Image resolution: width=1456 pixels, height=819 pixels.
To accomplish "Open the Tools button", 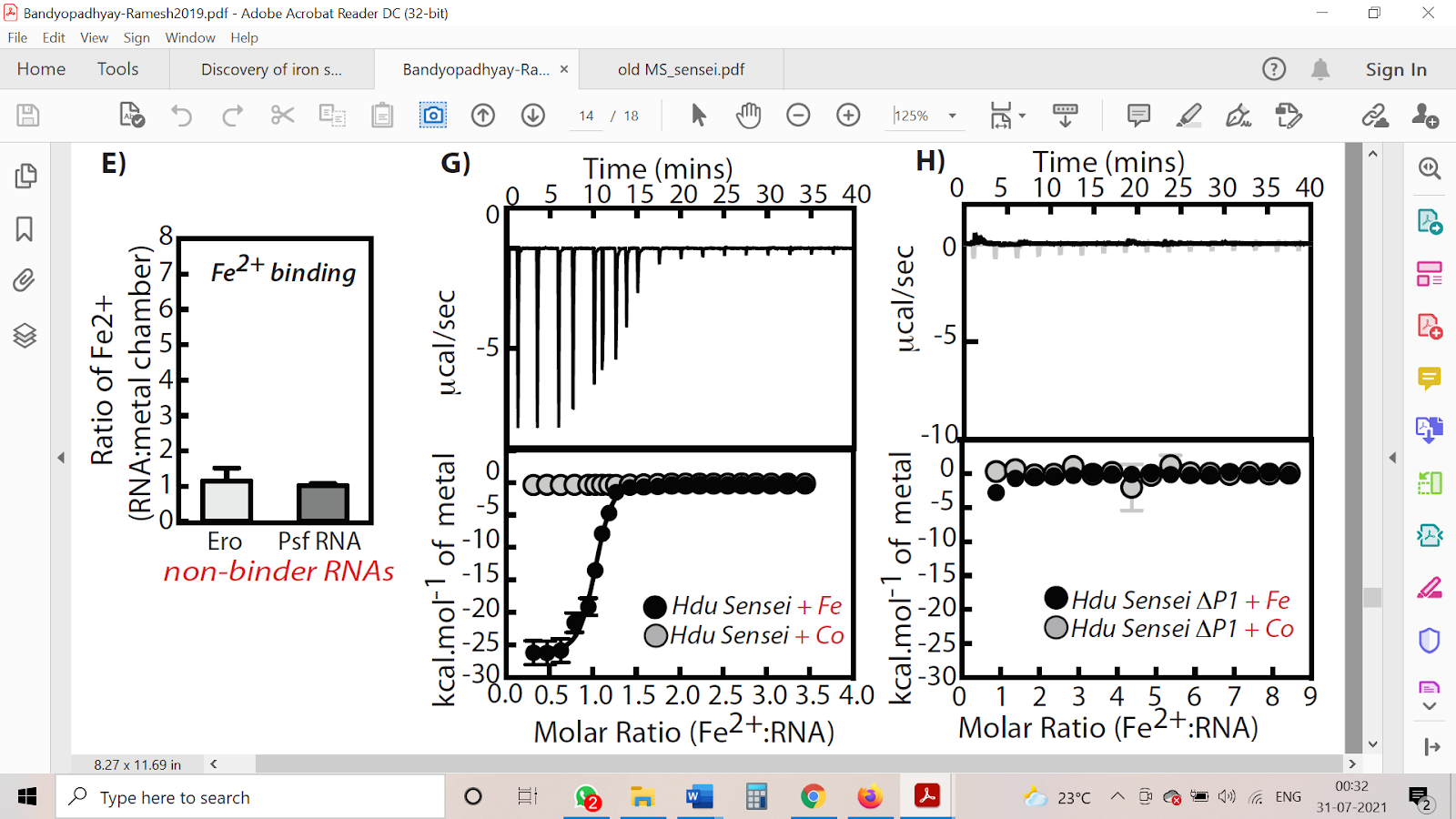I will point(117,69).
